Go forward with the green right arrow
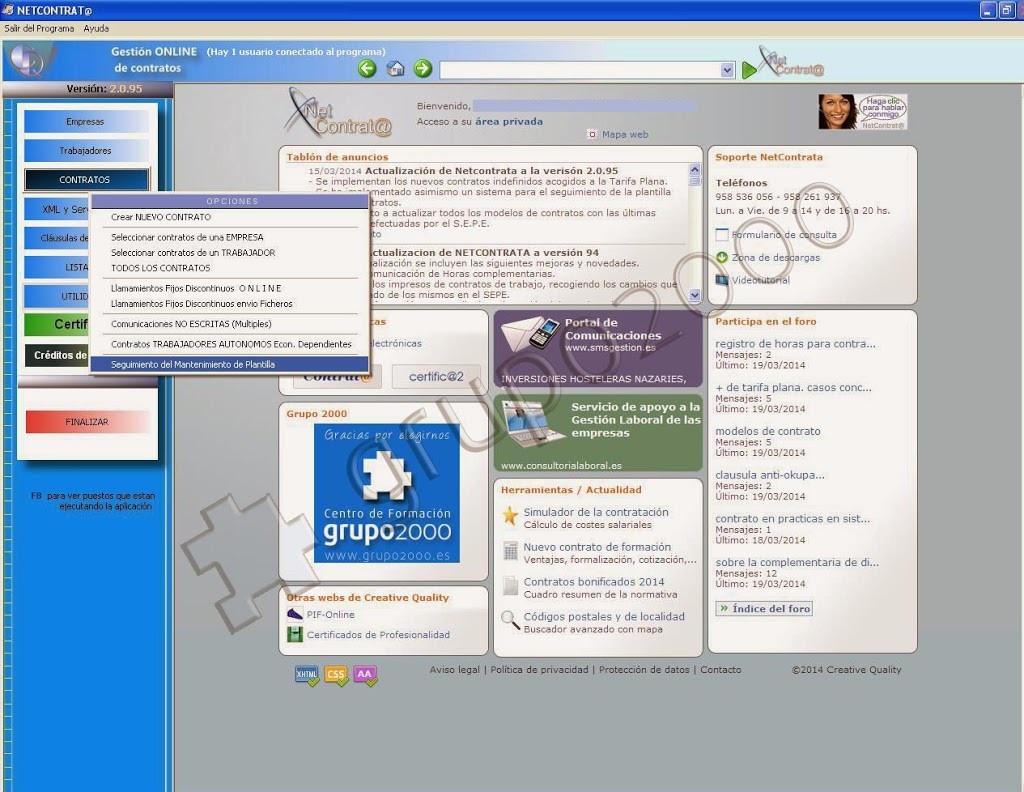 pos(423,69)
